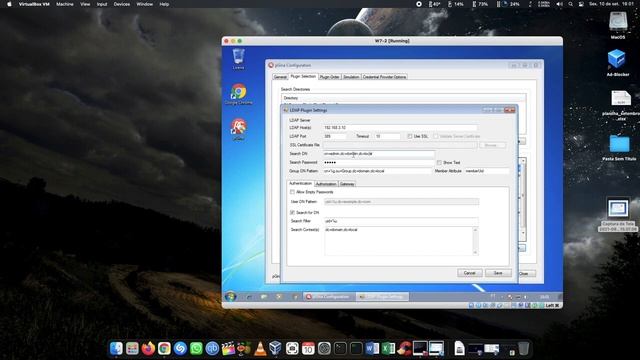
Task: Launch Chrome from the macOS Dock
Action: [164, 348]
